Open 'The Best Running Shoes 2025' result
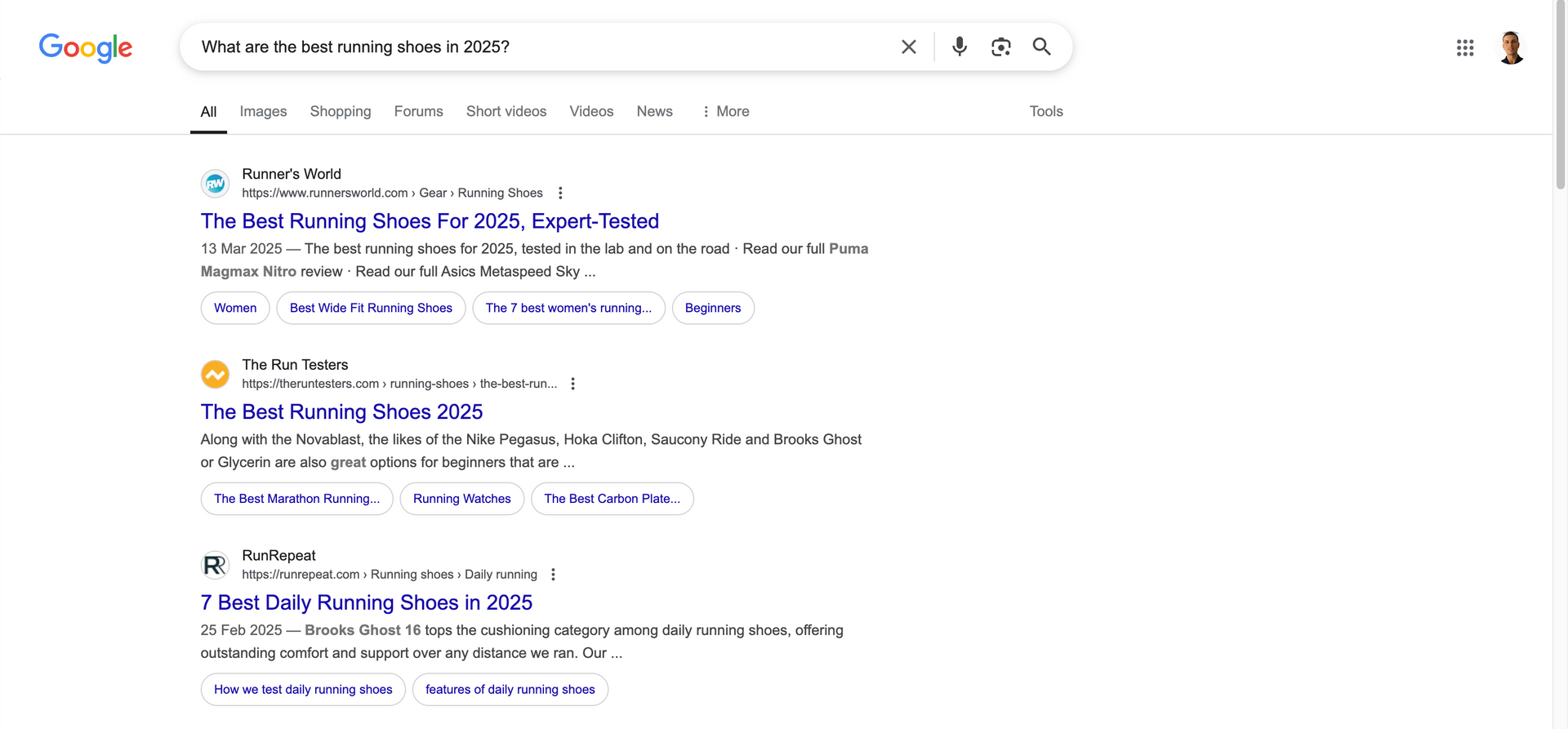This screenshot has height=729, width=1568. (x=342, y=412)
